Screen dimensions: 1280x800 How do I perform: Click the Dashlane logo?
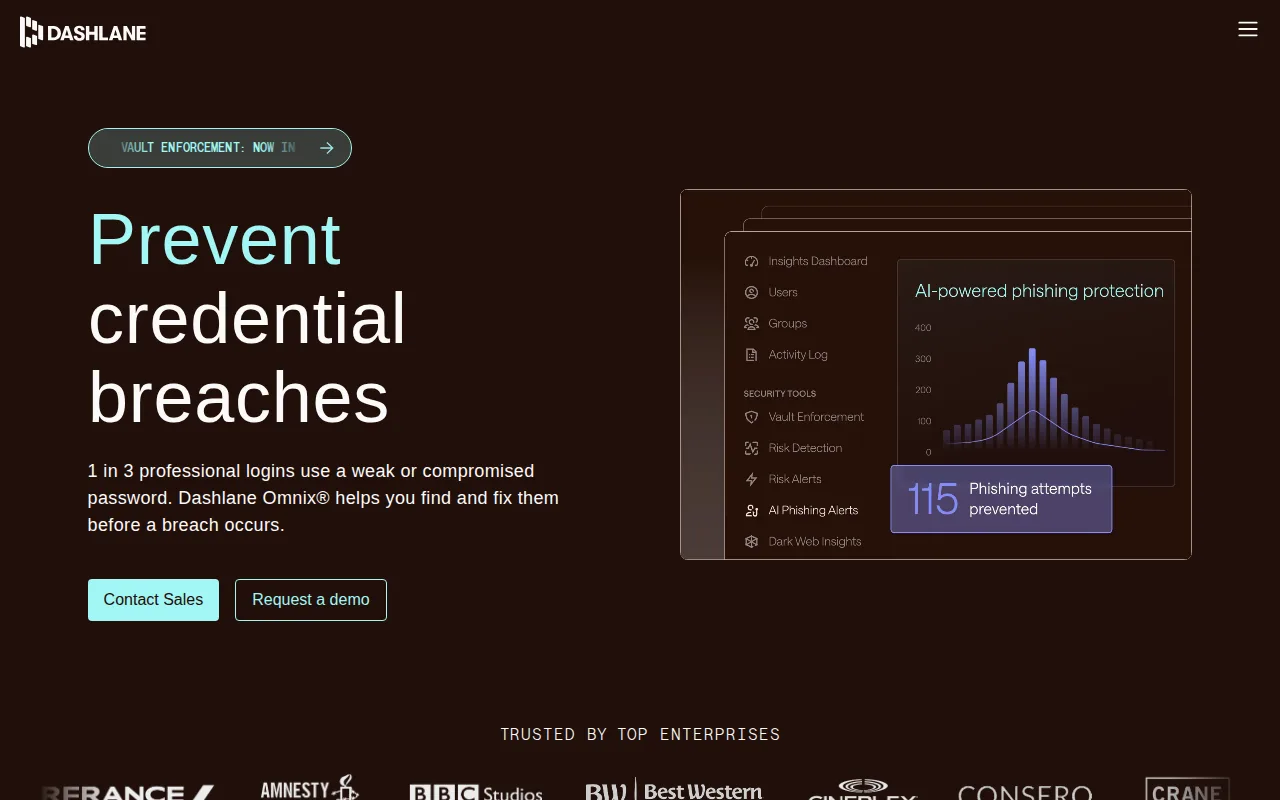83,32
